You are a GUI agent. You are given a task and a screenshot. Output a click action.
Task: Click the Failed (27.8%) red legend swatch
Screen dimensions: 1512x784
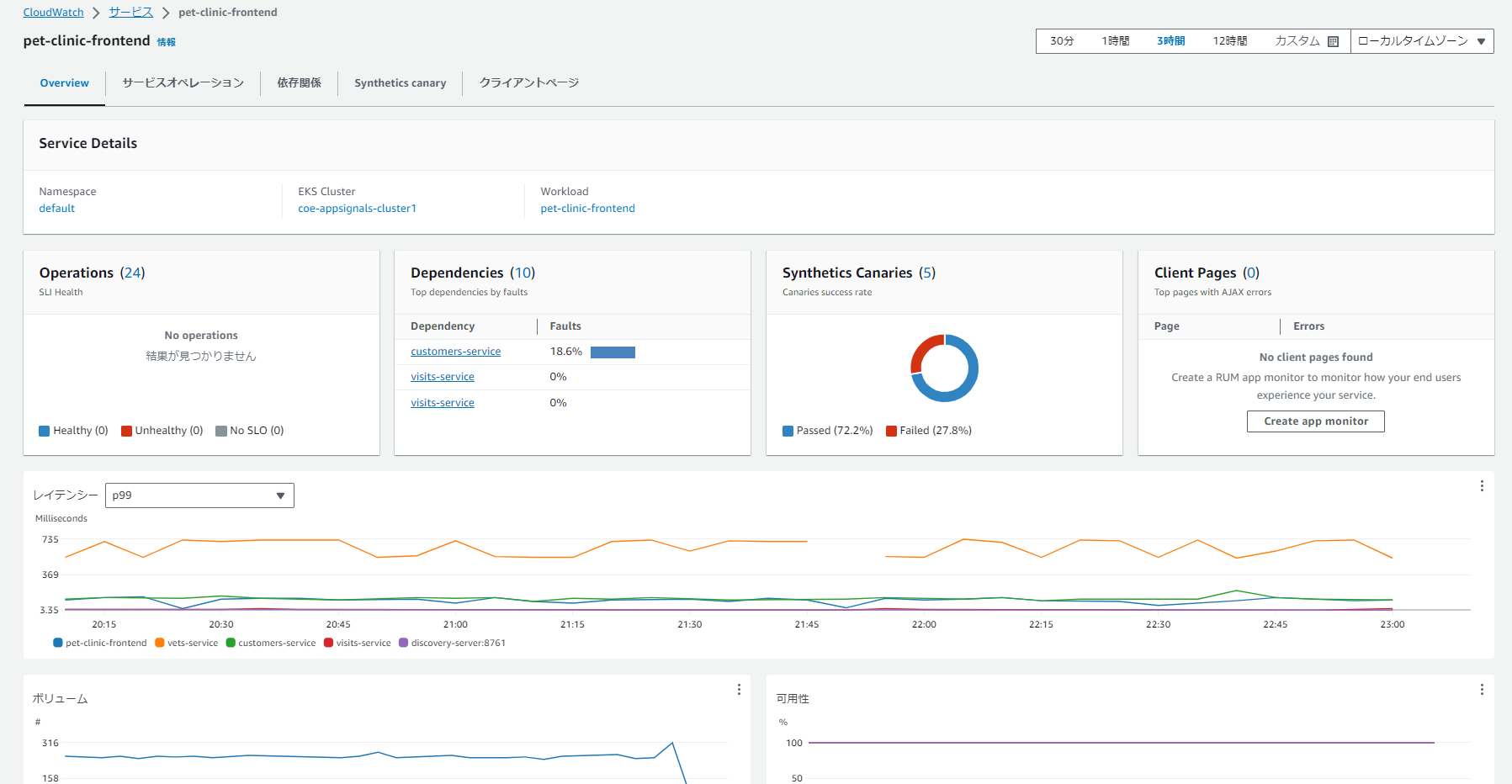891,431
